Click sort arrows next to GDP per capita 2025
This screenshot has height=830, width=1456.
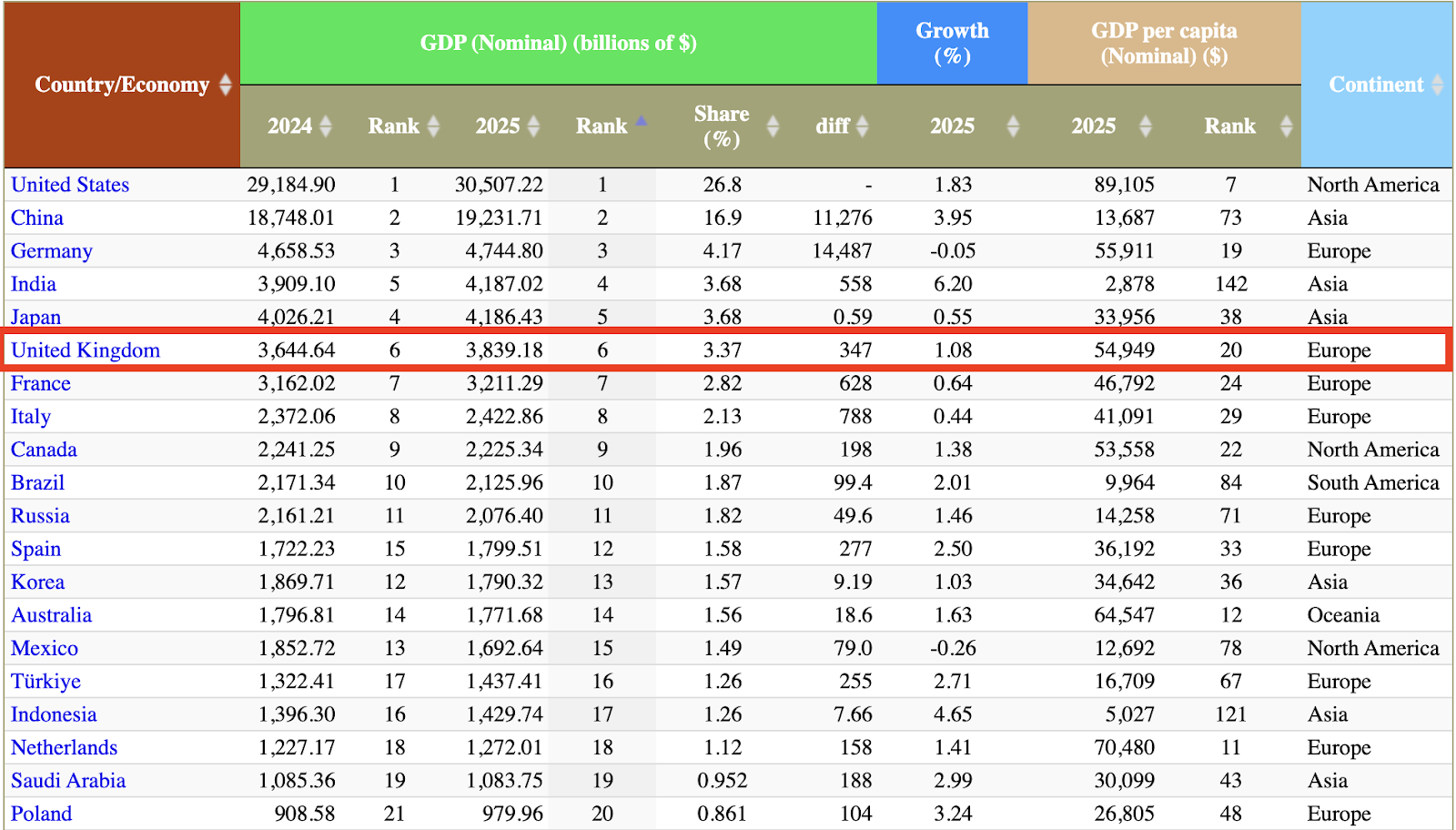(1146, 127)
